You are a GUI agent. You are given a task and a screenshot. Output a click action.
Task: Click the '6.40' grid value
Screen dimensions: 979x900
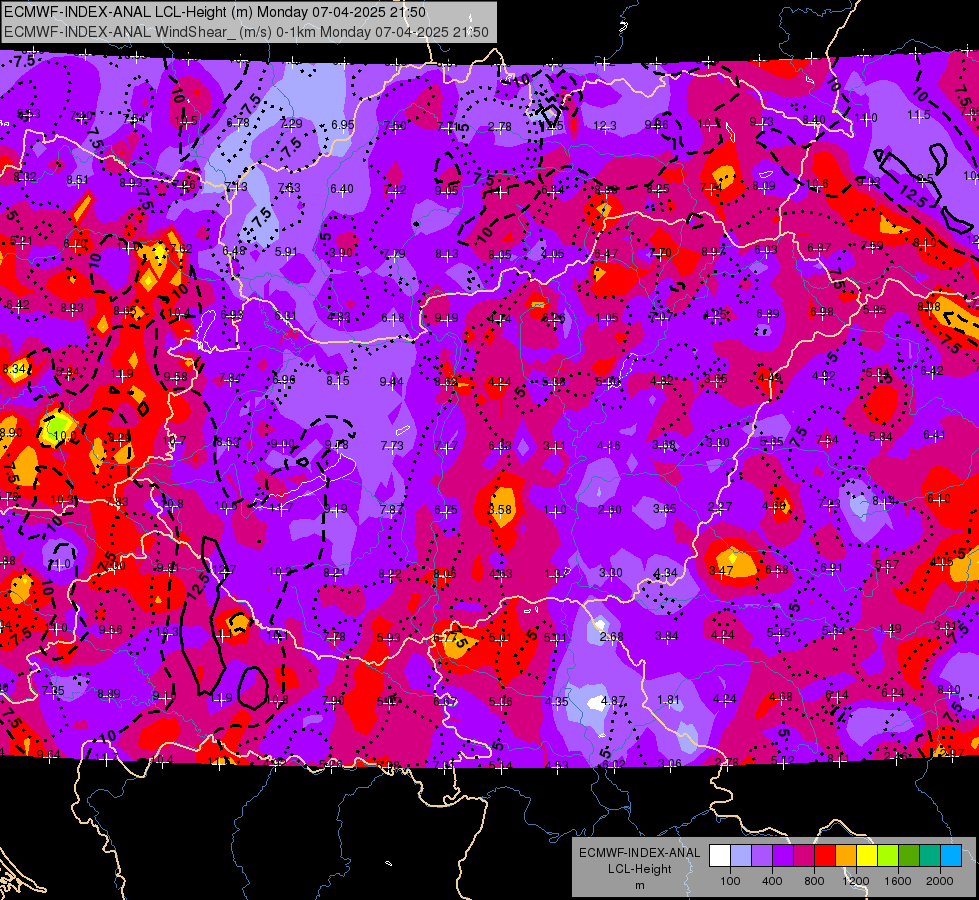pos(342,189)
